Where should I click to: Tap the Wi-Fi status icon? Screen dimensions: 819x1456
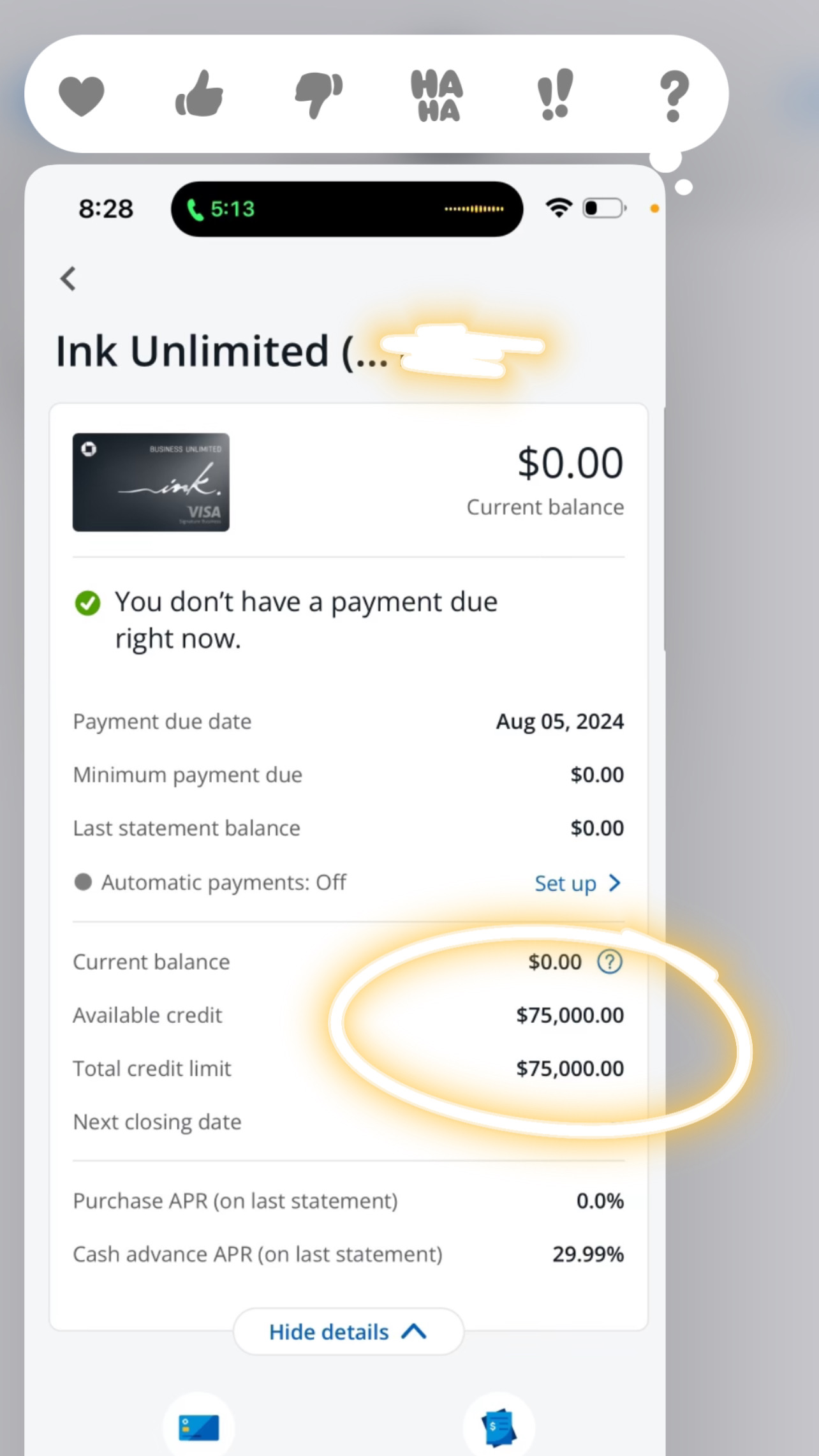tap(559, 208)
